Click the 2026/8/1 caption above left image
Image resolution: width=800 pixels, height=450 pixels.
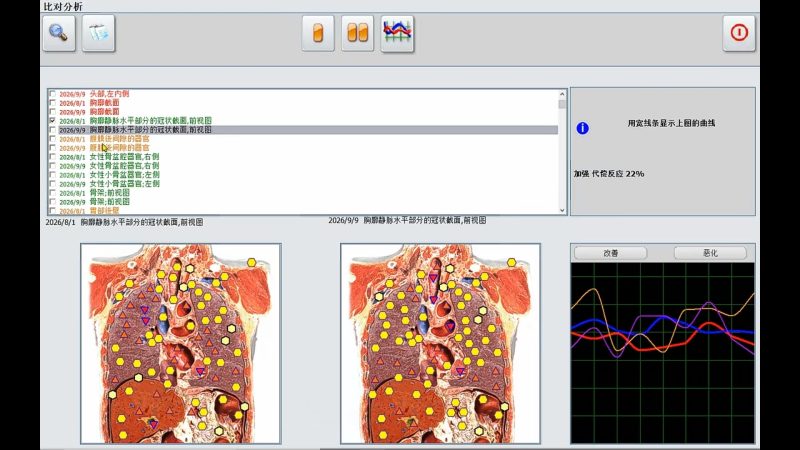click(x=124, y=222)
